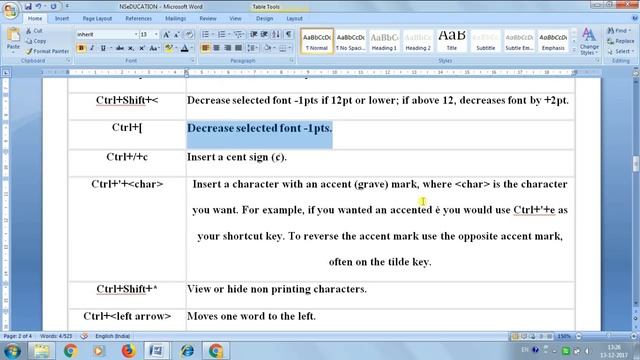640x360 pixels.
Task: Apply the Heading 1 style
Action: (384, 40)
